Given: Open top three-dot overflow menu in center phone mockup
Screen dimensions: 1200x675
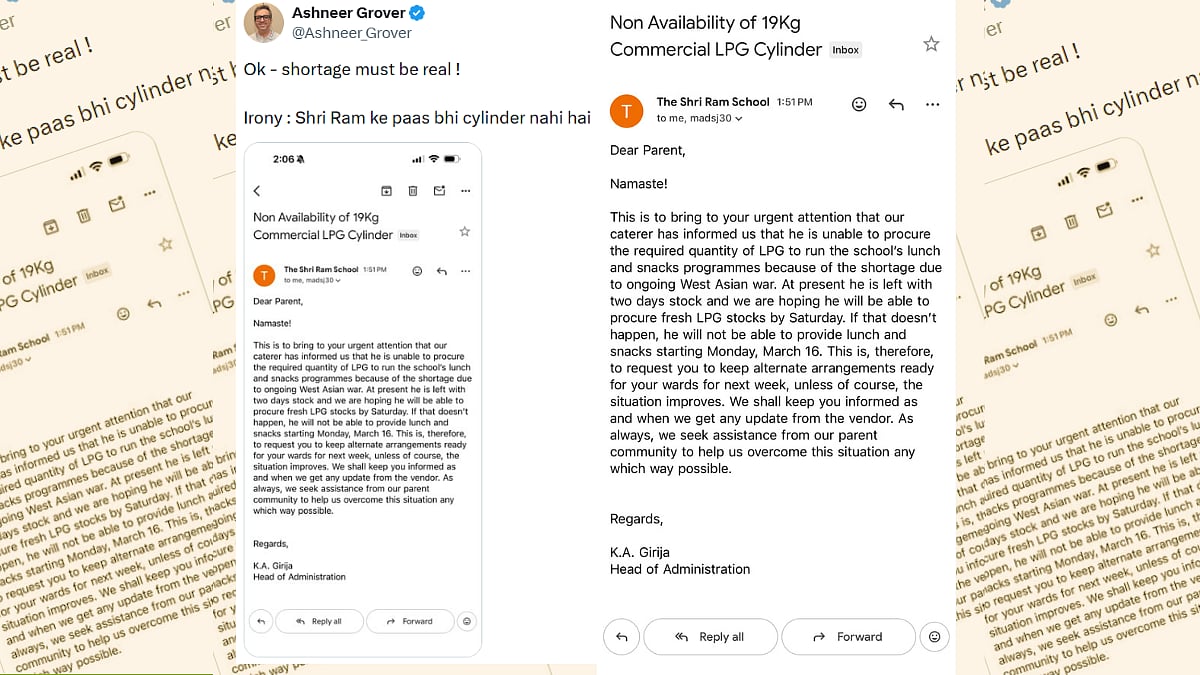Looking at the screenshot, I should click(465, 191).
